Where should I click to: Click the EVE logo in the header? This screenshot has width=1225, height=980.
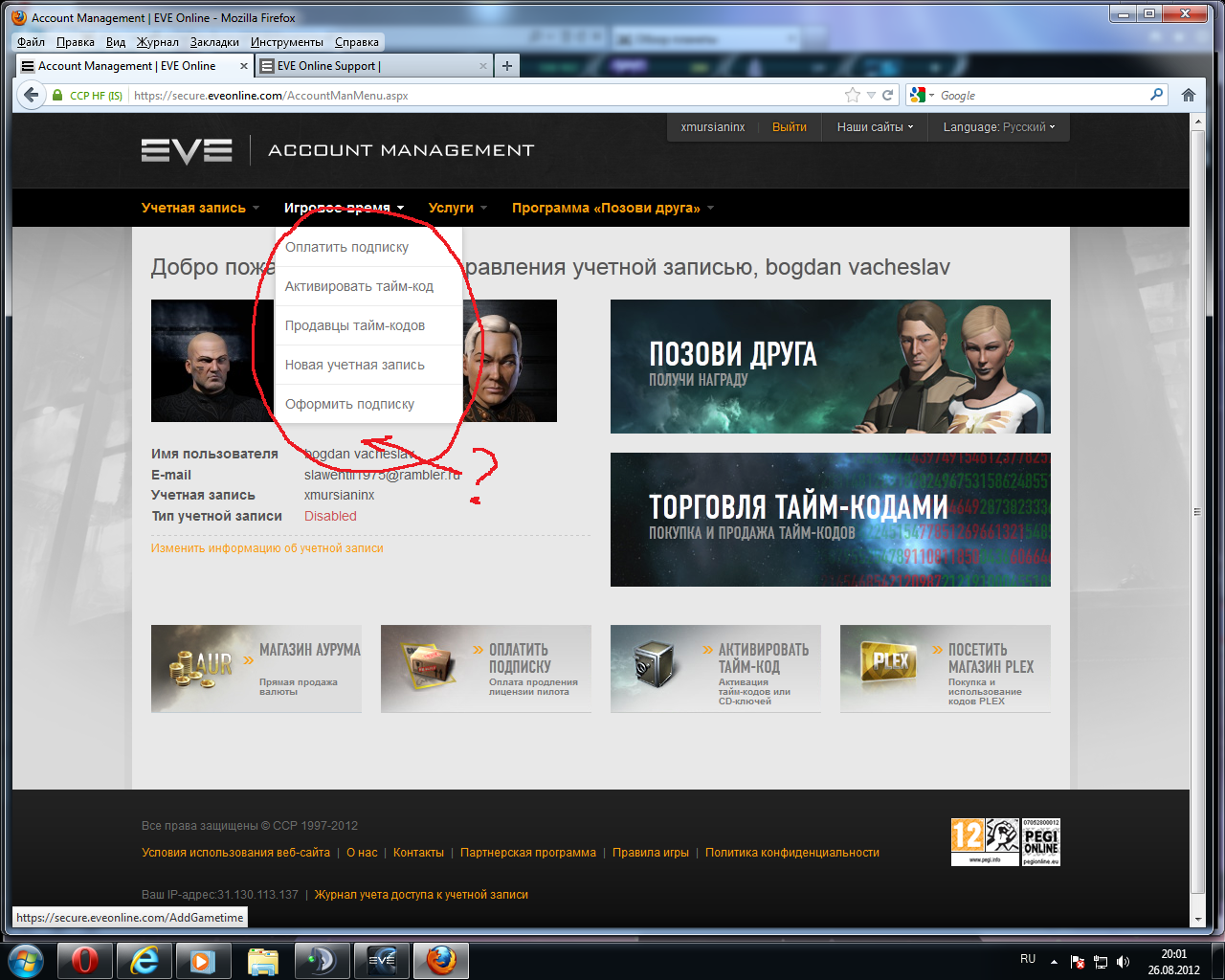coord(187,150)
